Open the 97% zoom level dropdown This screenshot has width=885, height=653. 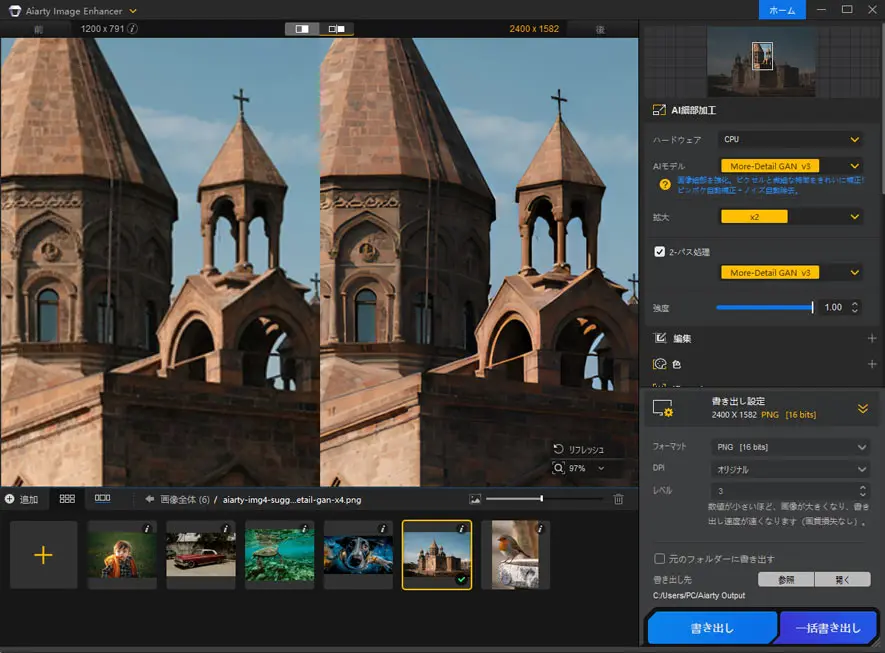pyautogui.click(x=601, y=468)
